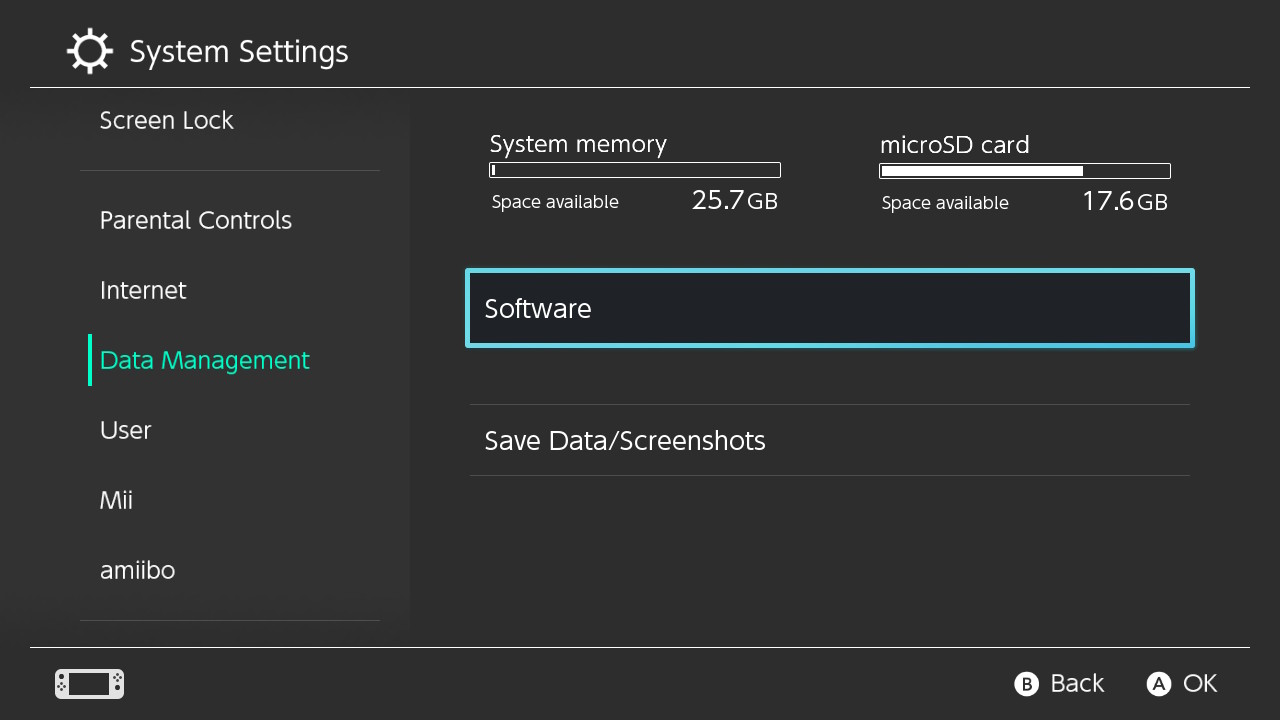Choose Mii from the sidebar
Screen dimensions: 1280x720
coord(116,500)
